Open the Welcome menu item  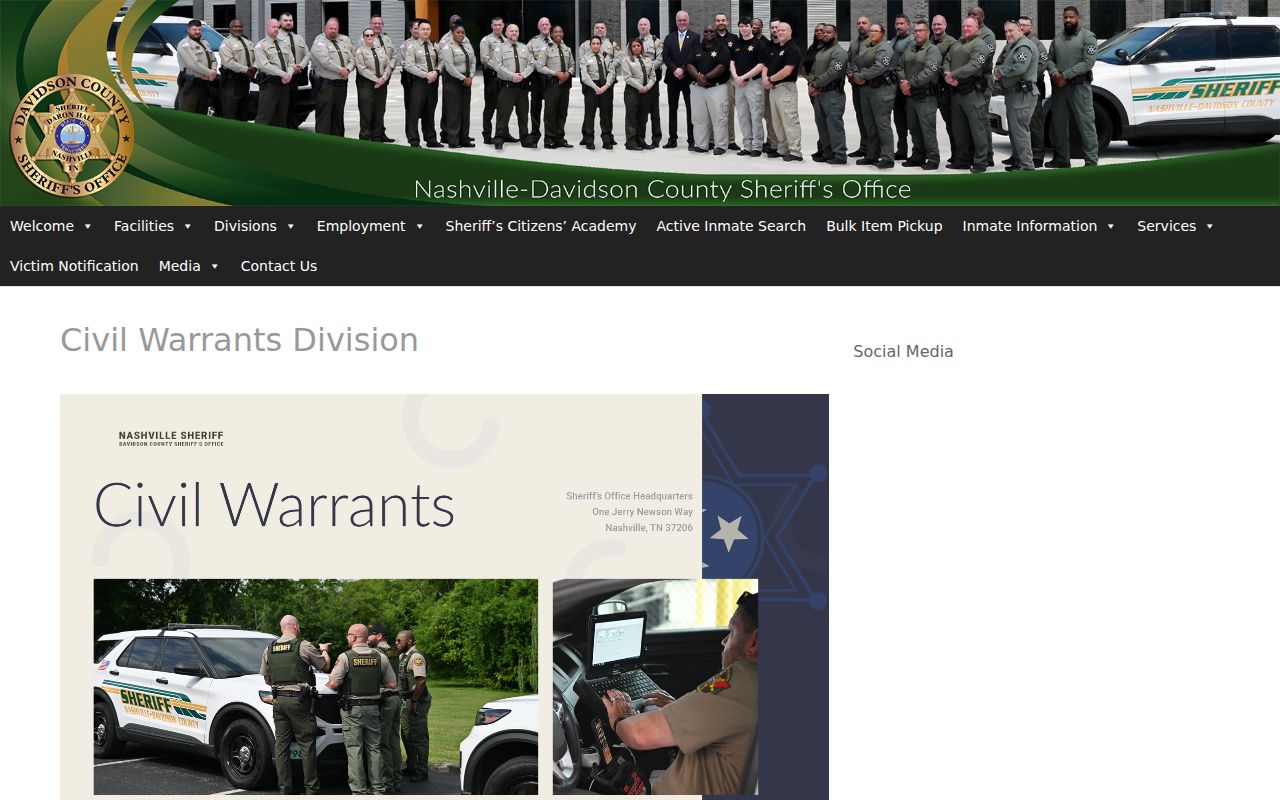[42, 226]
